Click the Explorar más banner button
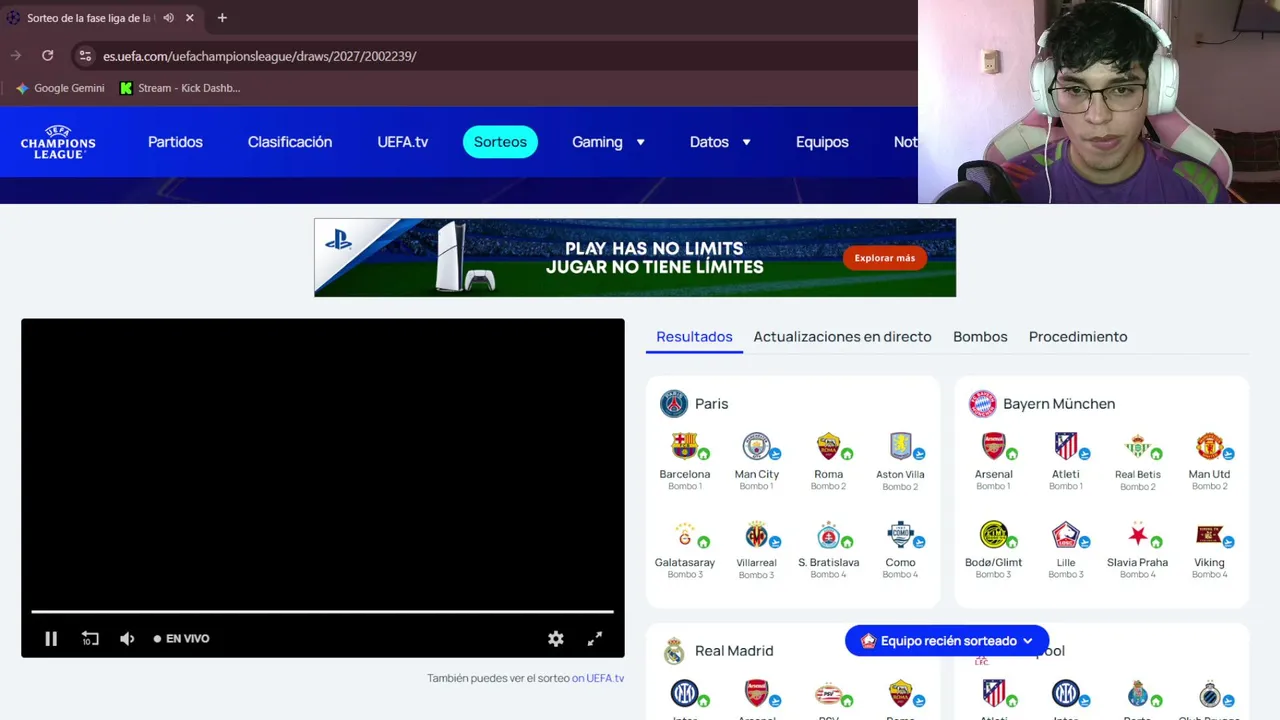This screenshot has width=1280, height=720. click(885, 258)
